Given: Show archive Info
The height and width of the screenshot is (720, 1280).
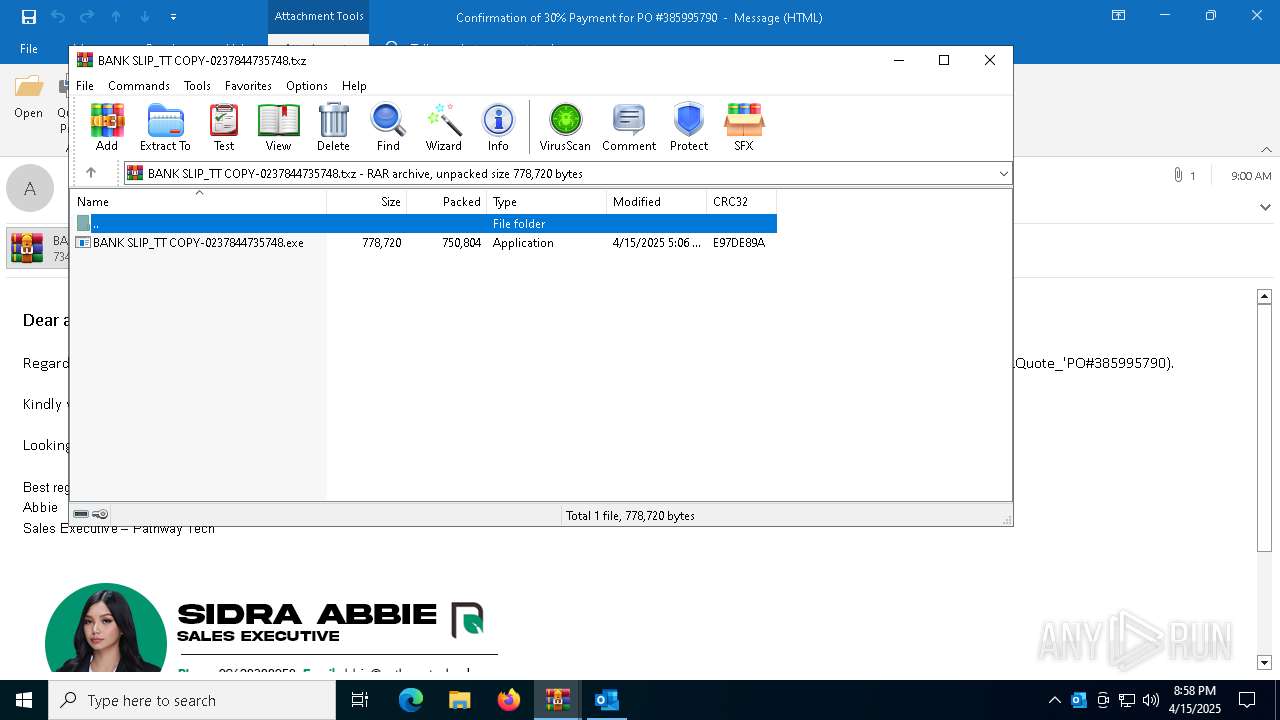Looking at the screenshot, I should click(x=498, y=127).
